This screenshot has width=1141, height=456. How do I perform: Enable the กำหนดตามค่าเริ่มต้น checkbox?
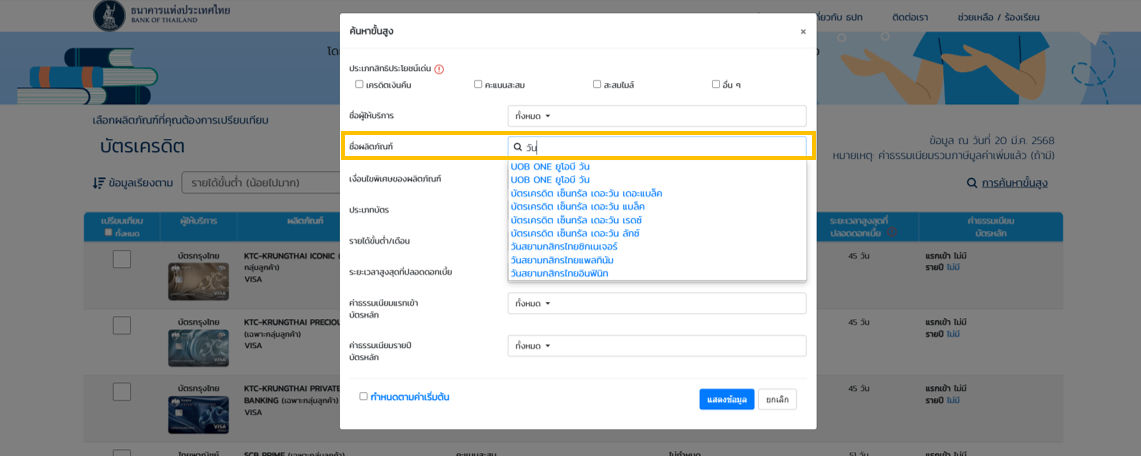(364, 396)
